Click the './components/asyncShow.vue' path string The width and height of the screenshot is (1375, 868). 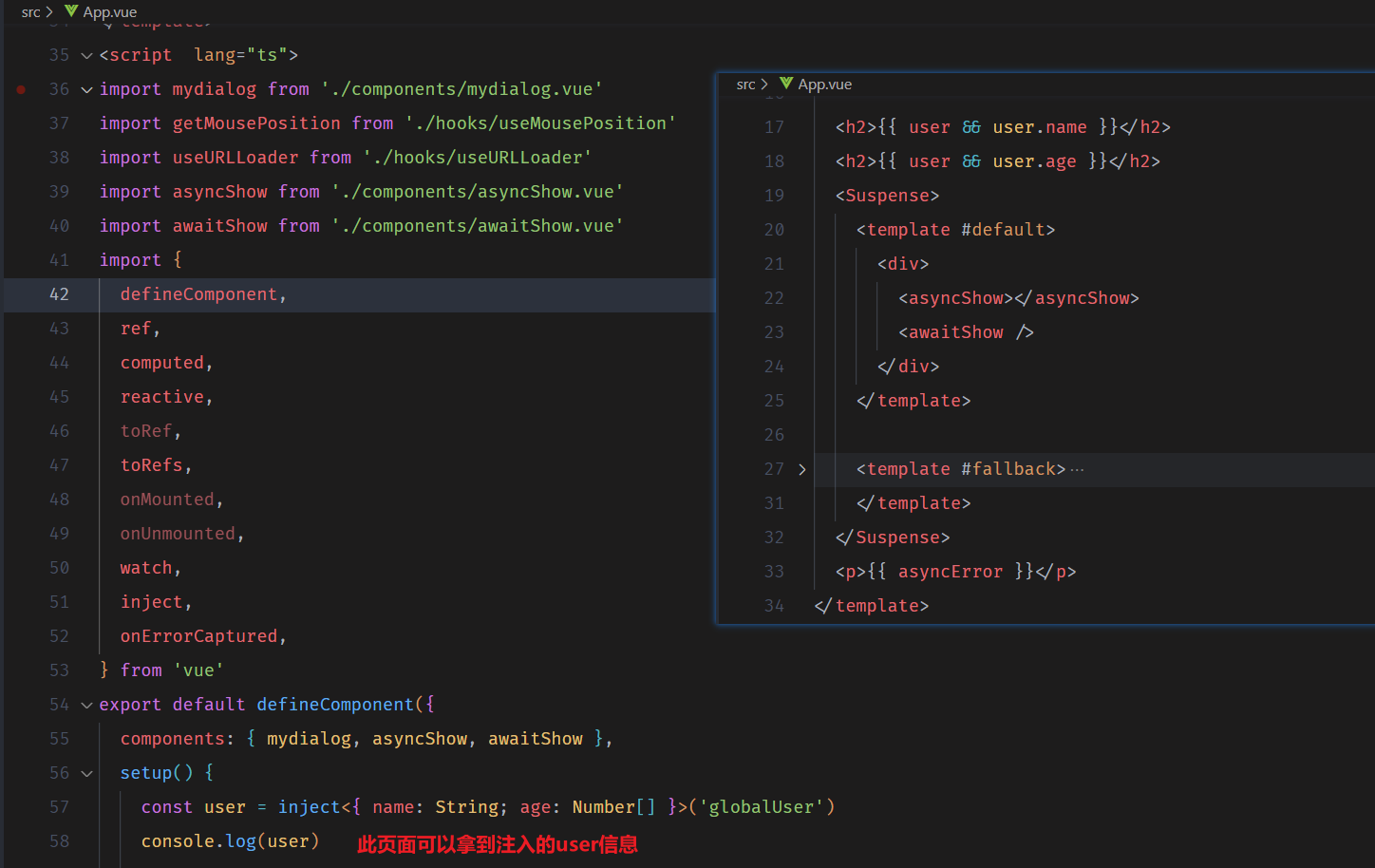click(478, 192)
